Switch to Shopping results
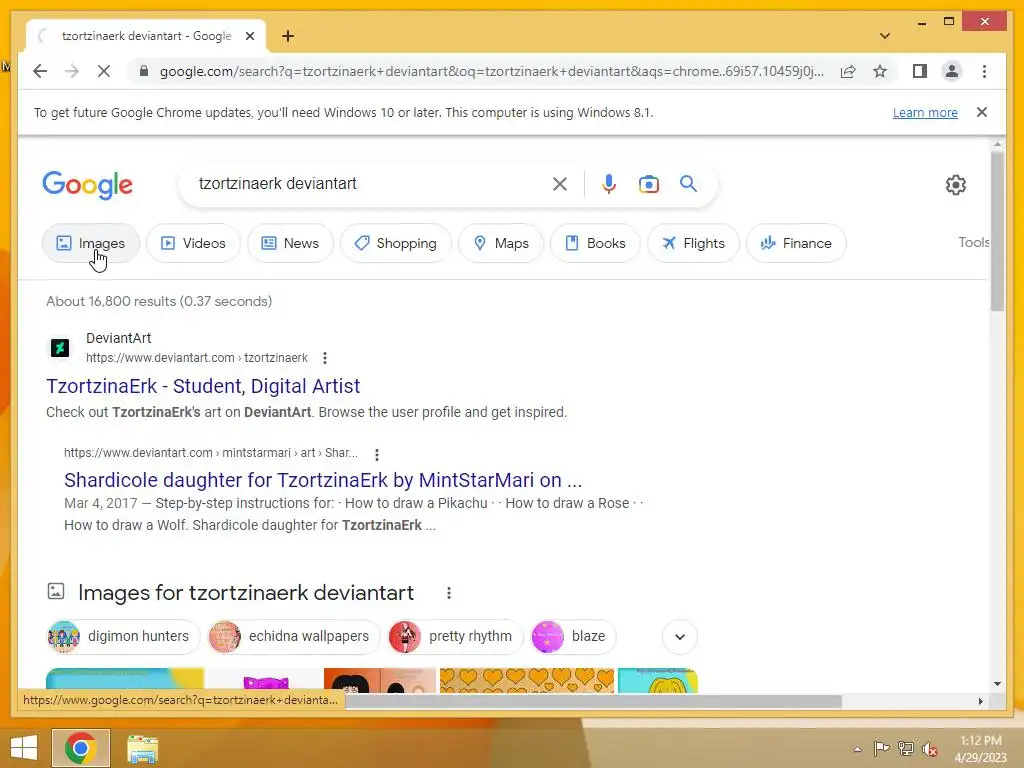This screenshot has height=768, width=1024. [396, 243]
